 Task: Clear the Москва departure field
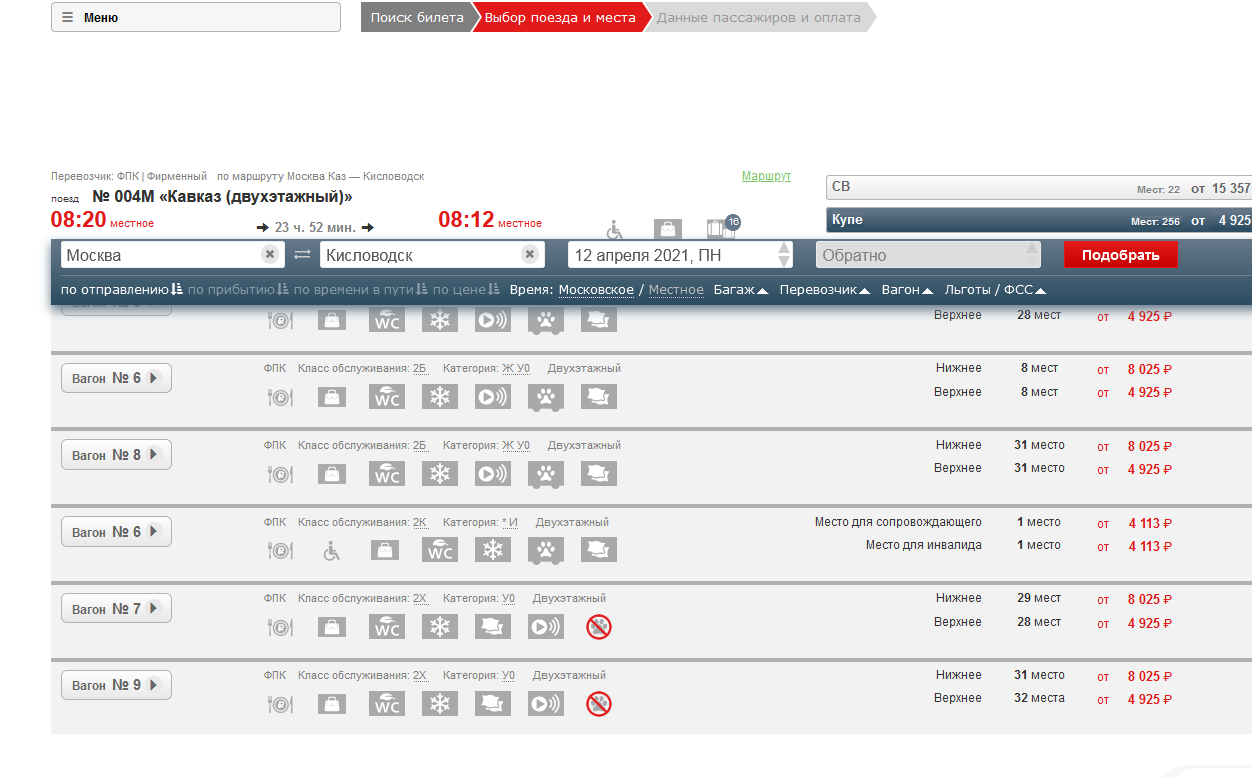270,255
